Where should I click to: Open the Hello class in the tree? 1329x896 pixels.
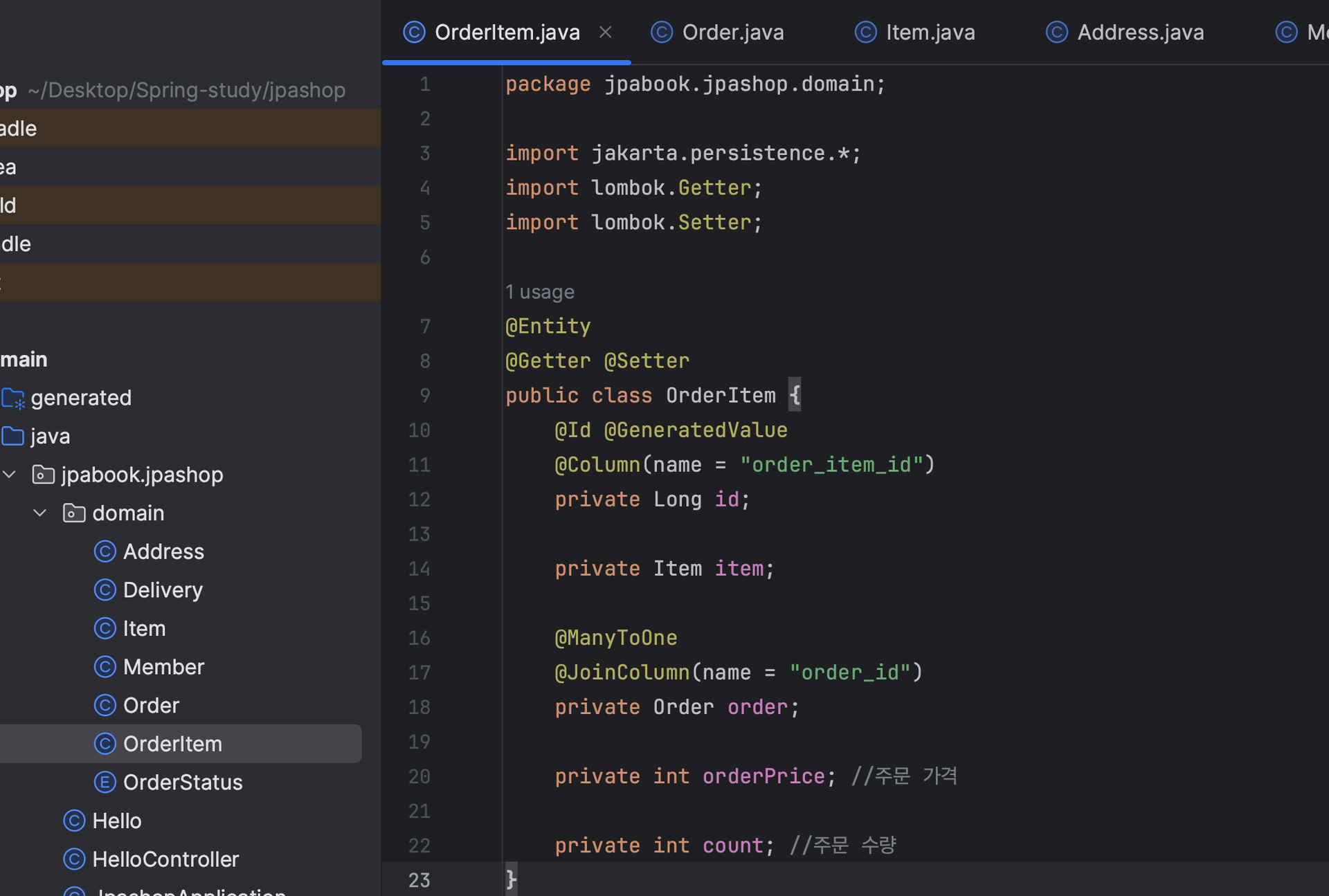click(117, 821)
